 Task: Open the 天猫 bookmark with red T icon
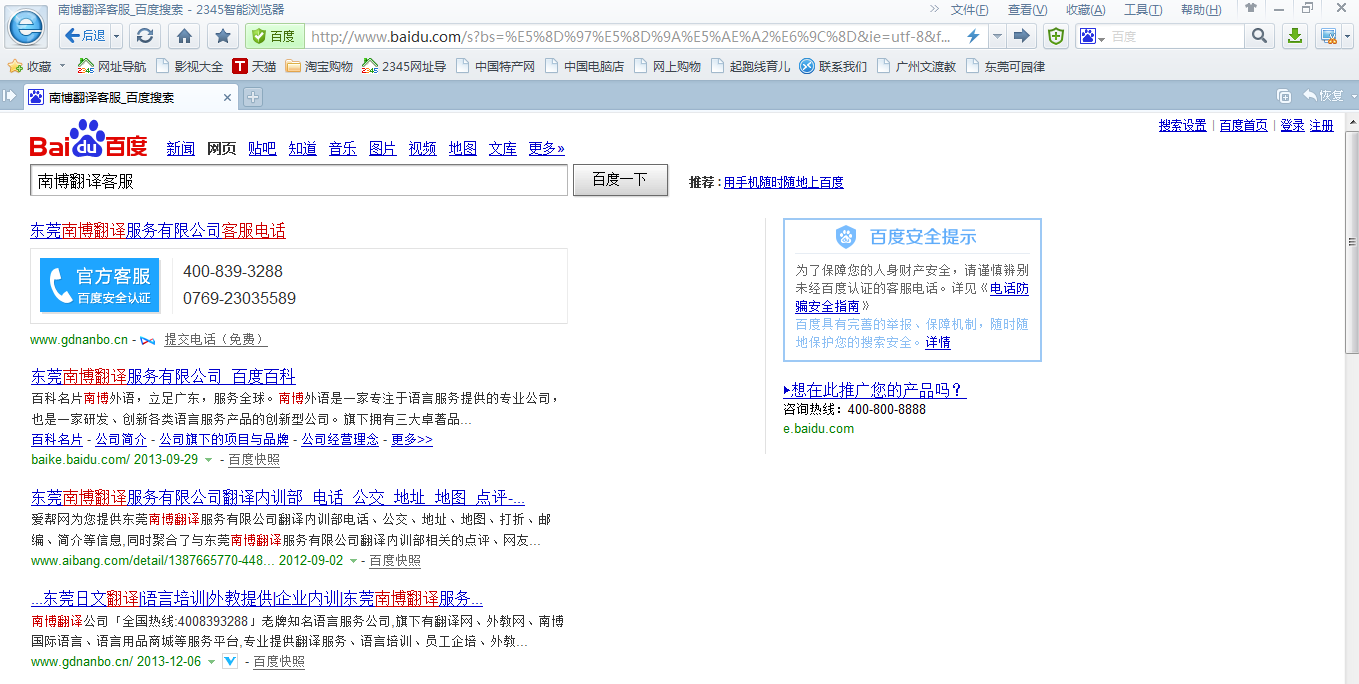[x=254, y=67]
